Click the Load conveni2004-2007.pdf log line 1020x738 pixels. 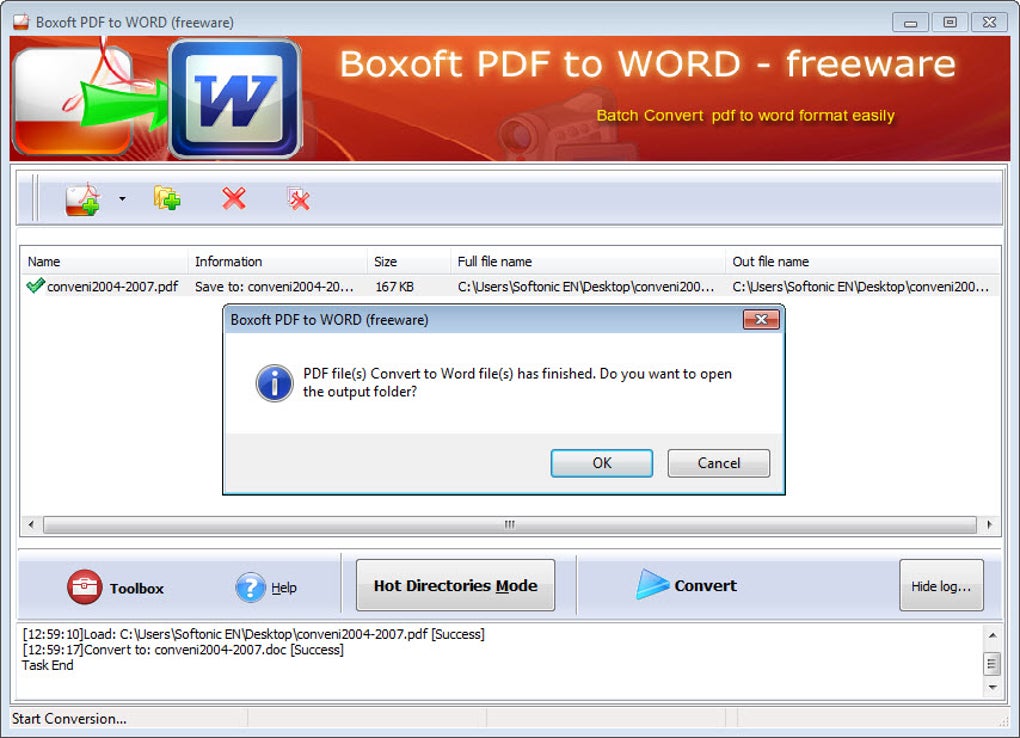(x=254, y=634)
